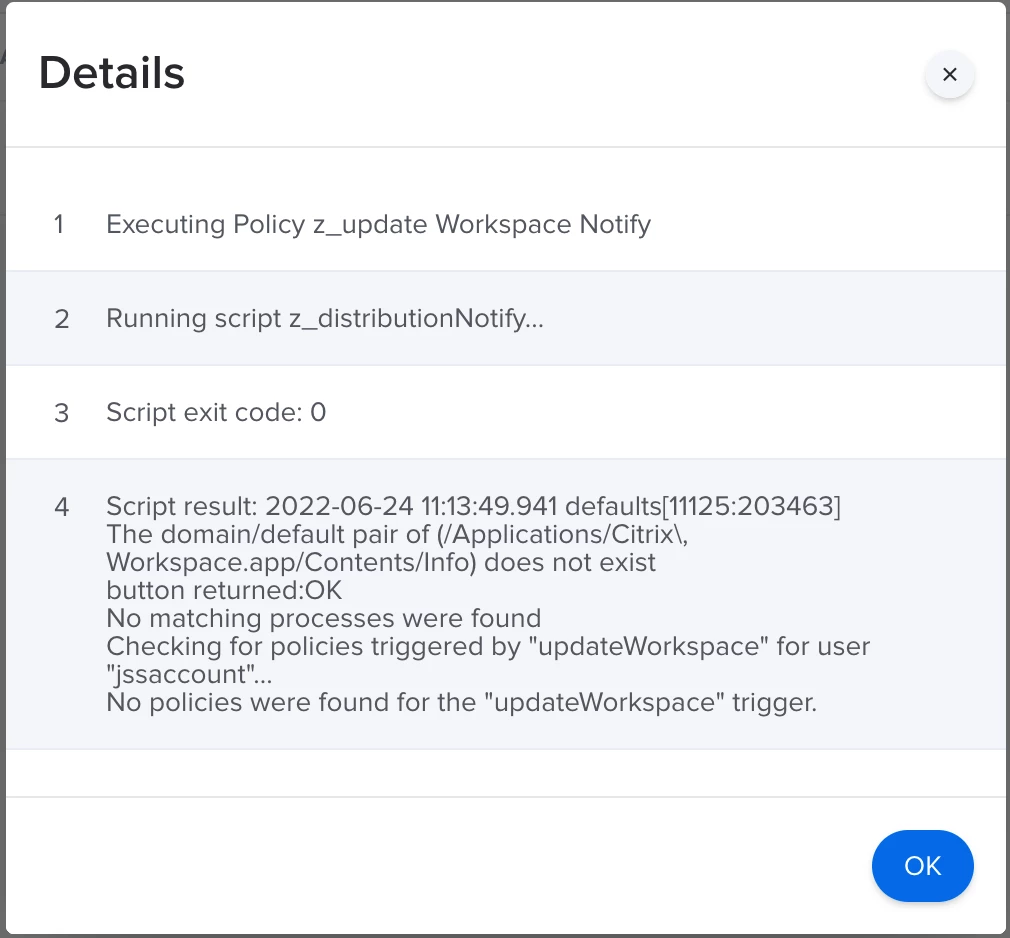Select 'Script exit code: 0' line
Viewport: 1010px width, 938px height.
[x=216, y=412]
